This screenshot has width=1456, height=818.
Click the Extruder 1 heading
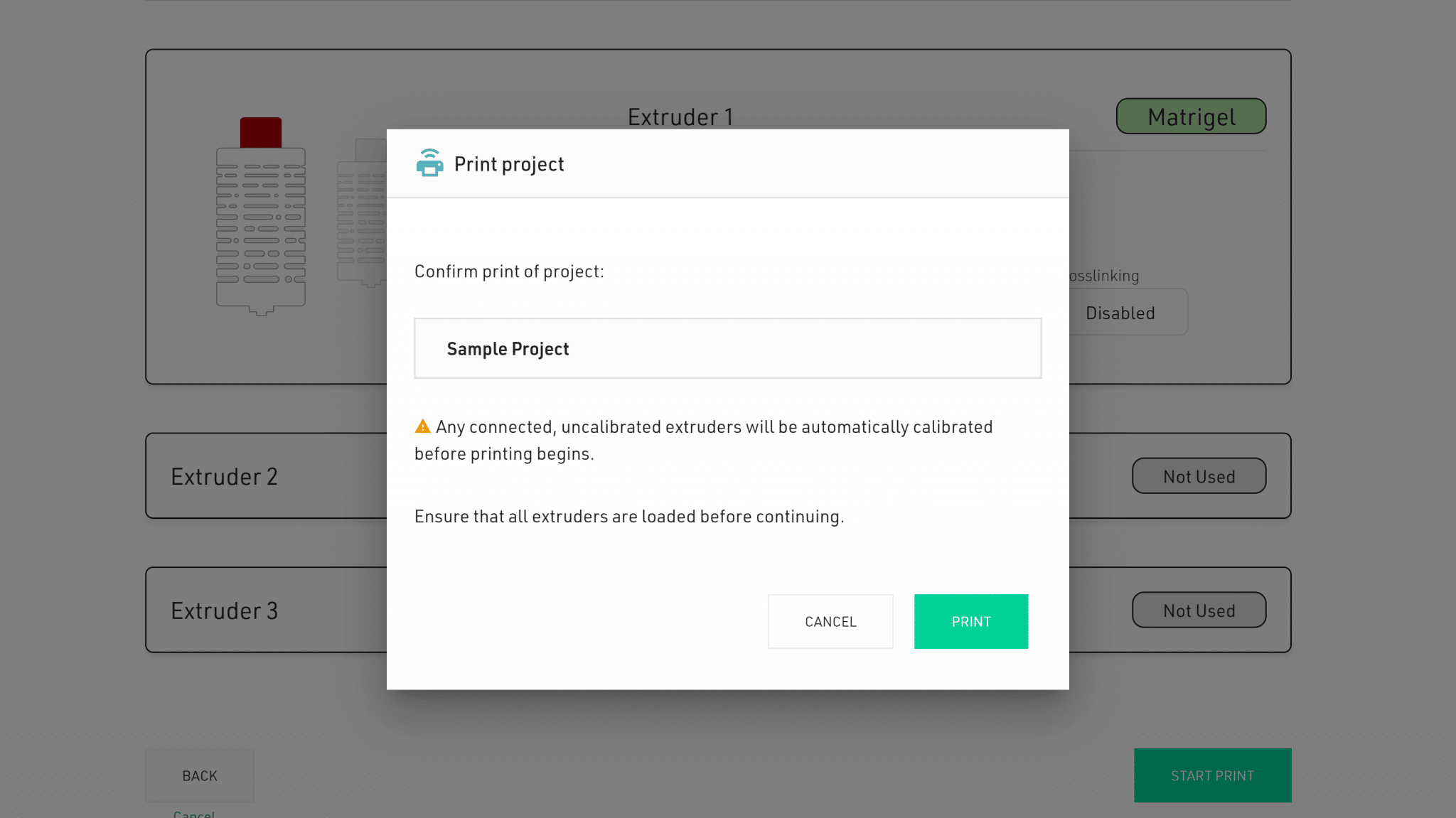pyautogui.click(x=680, y=117)
